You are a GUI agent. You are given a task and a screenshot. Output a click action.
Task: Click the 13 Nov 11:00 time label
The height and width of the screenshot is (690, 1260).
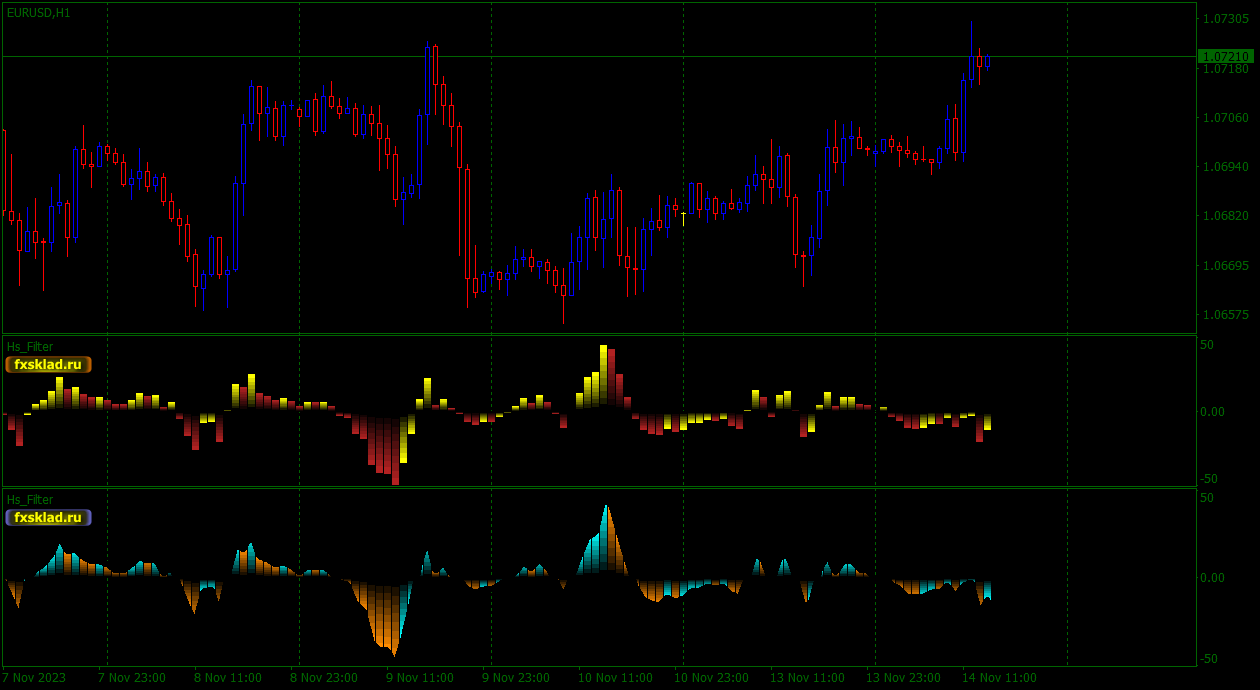tap(807, 678)
